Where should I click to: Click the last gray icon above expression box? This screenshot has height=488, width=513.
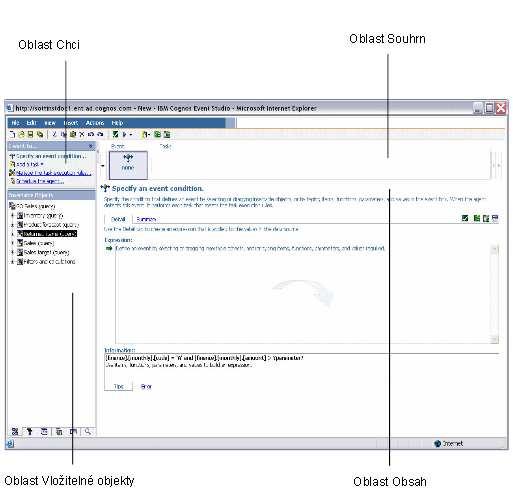click(x=495, y=218)
